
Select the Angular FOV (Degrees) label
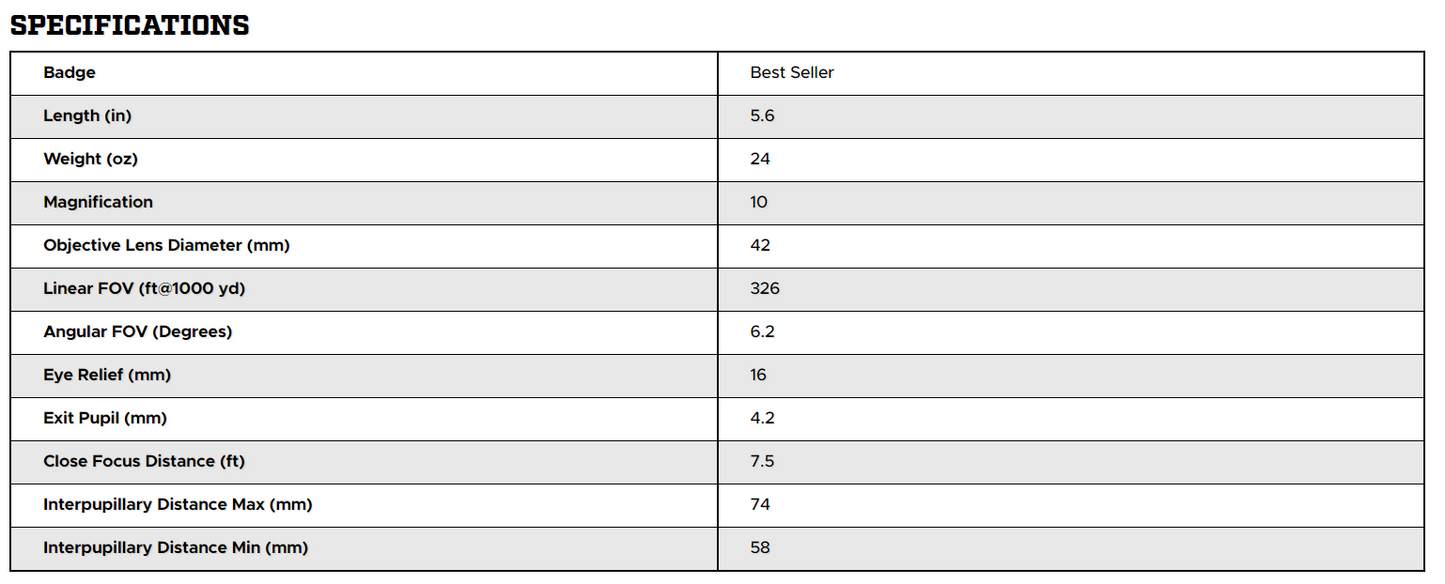pos(137,331)
